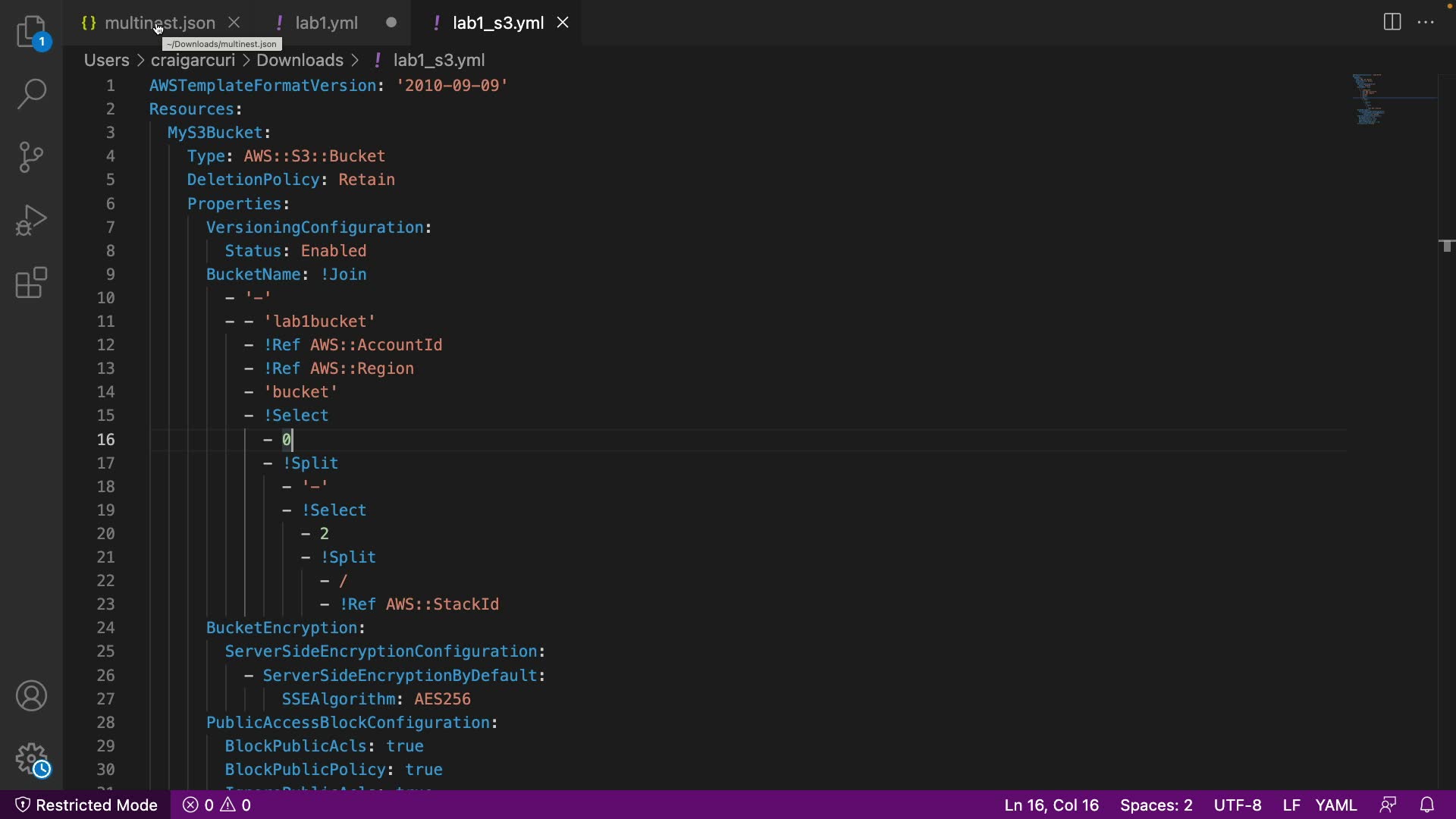Open the Run and Debug icon
The image size is (1456, 819).
[x=32, y=220]
